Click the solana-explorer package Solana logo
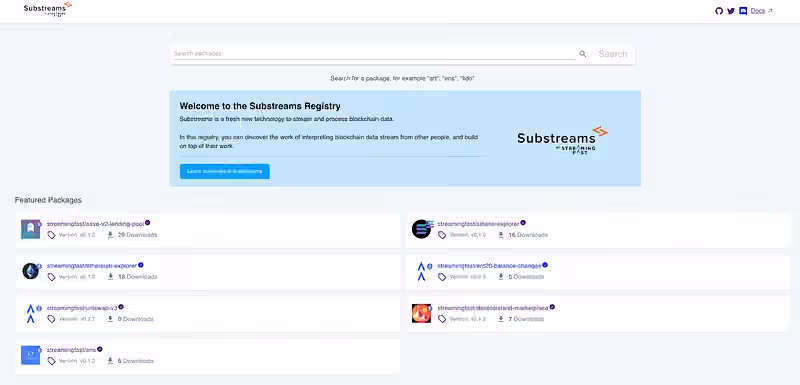 point(421,229)
